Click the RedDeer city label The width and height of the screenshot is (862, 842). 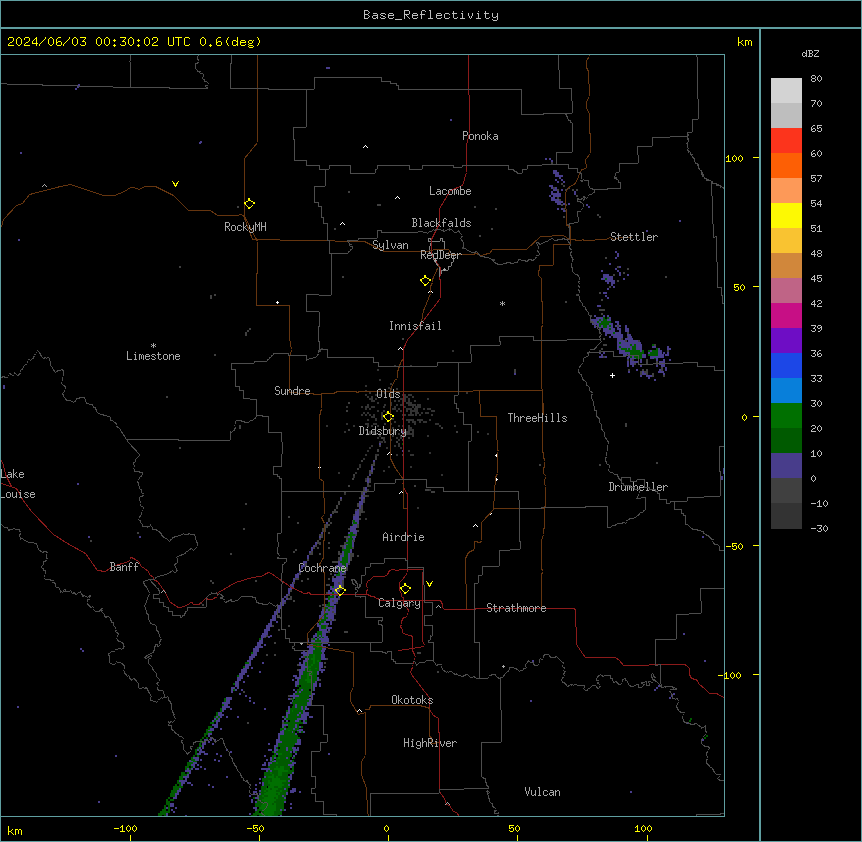(440, 255)
